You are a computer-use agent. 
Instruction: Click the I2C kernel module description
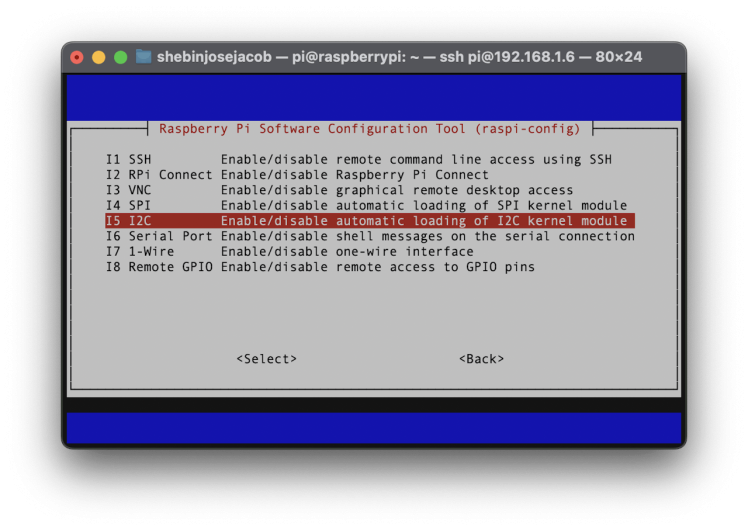424,220
